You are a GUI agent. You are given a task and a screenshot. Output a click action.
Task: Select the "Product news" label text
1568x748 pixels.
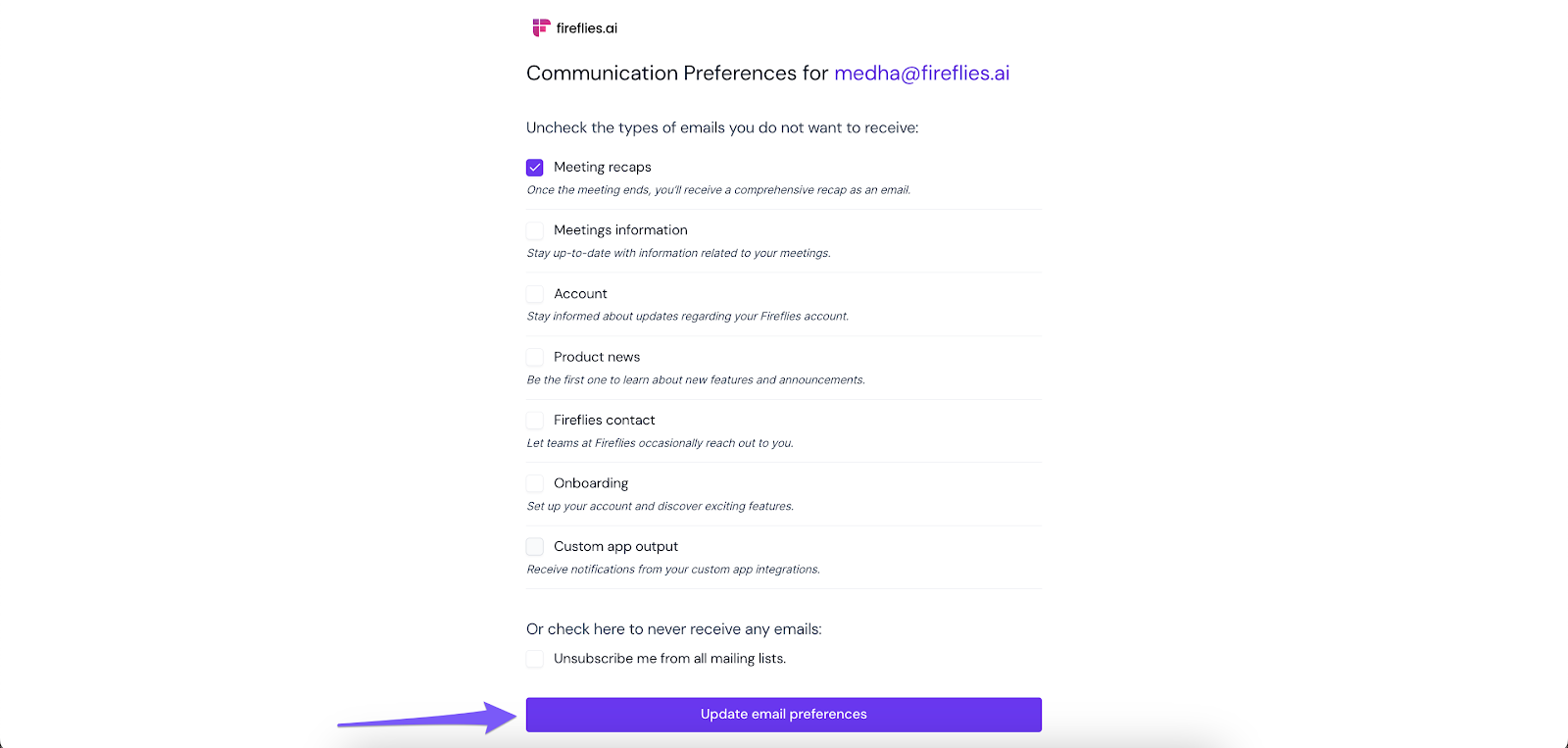click(x=596, y=357)
